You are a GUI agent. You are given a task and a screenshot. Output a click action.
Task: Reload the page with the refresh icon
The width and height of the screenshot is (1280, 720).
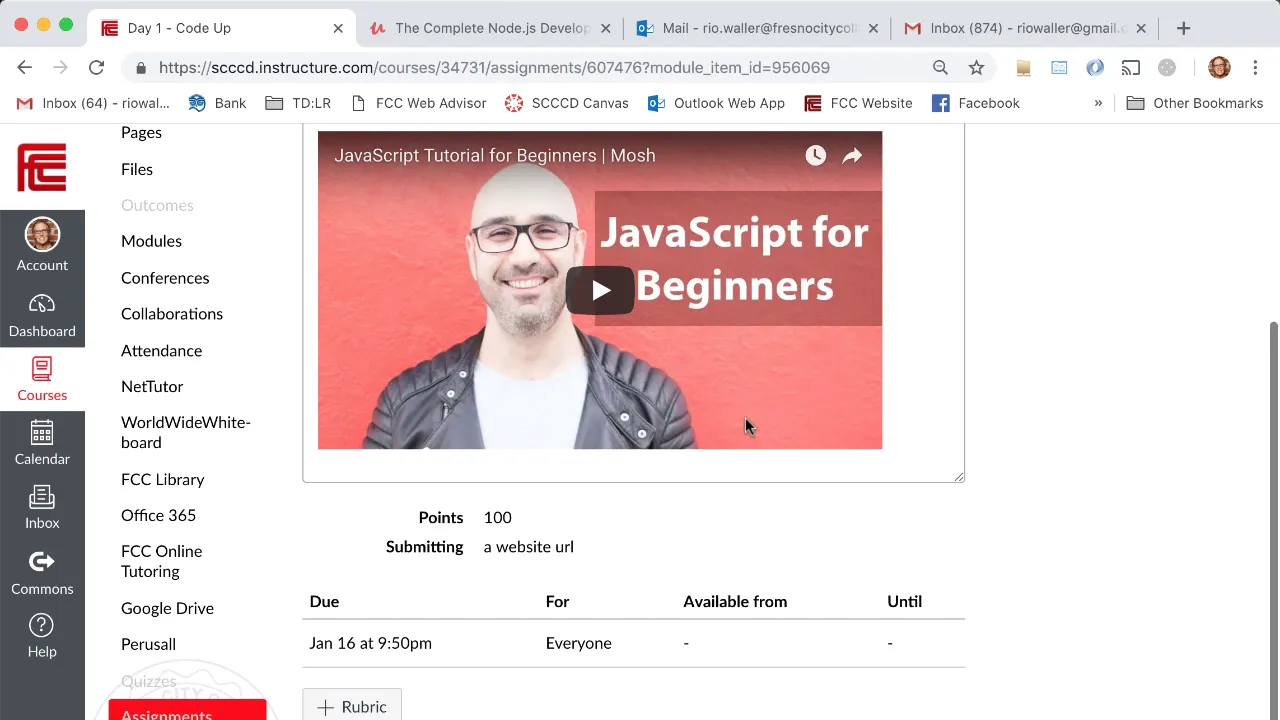click(96, 67)
